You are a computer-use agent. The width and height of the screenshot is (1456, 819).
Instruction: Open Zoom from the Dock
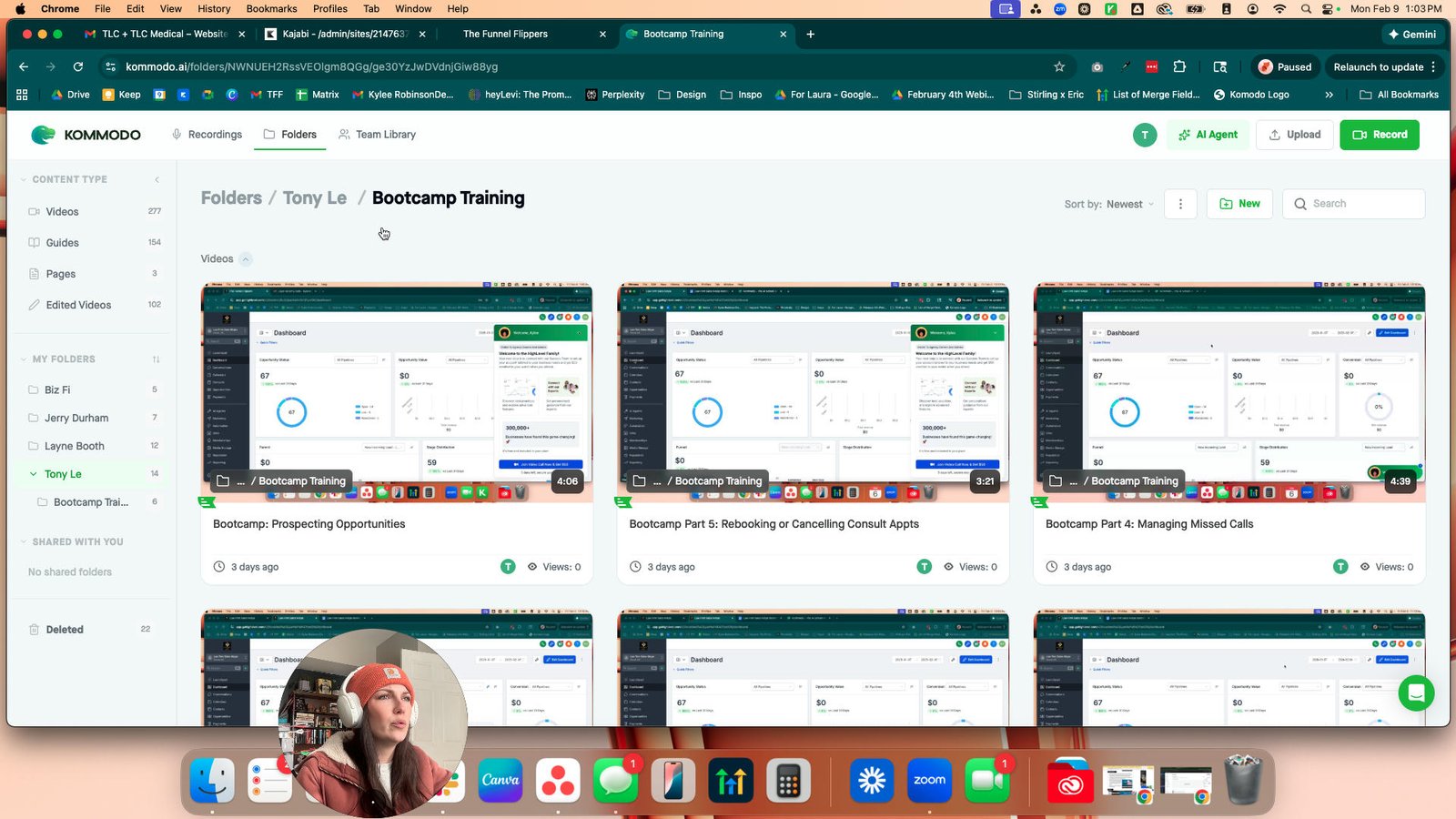929,781
